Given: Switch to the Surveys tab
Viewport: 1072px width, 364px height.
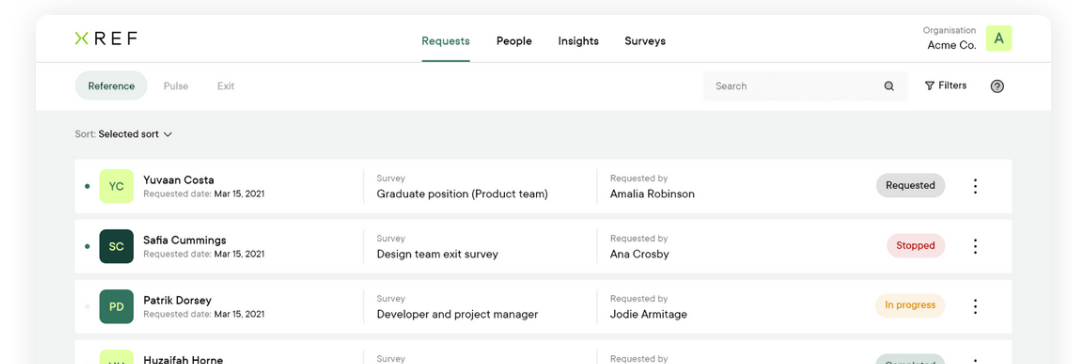Looking at the screenshot, I should coord(645,41).
